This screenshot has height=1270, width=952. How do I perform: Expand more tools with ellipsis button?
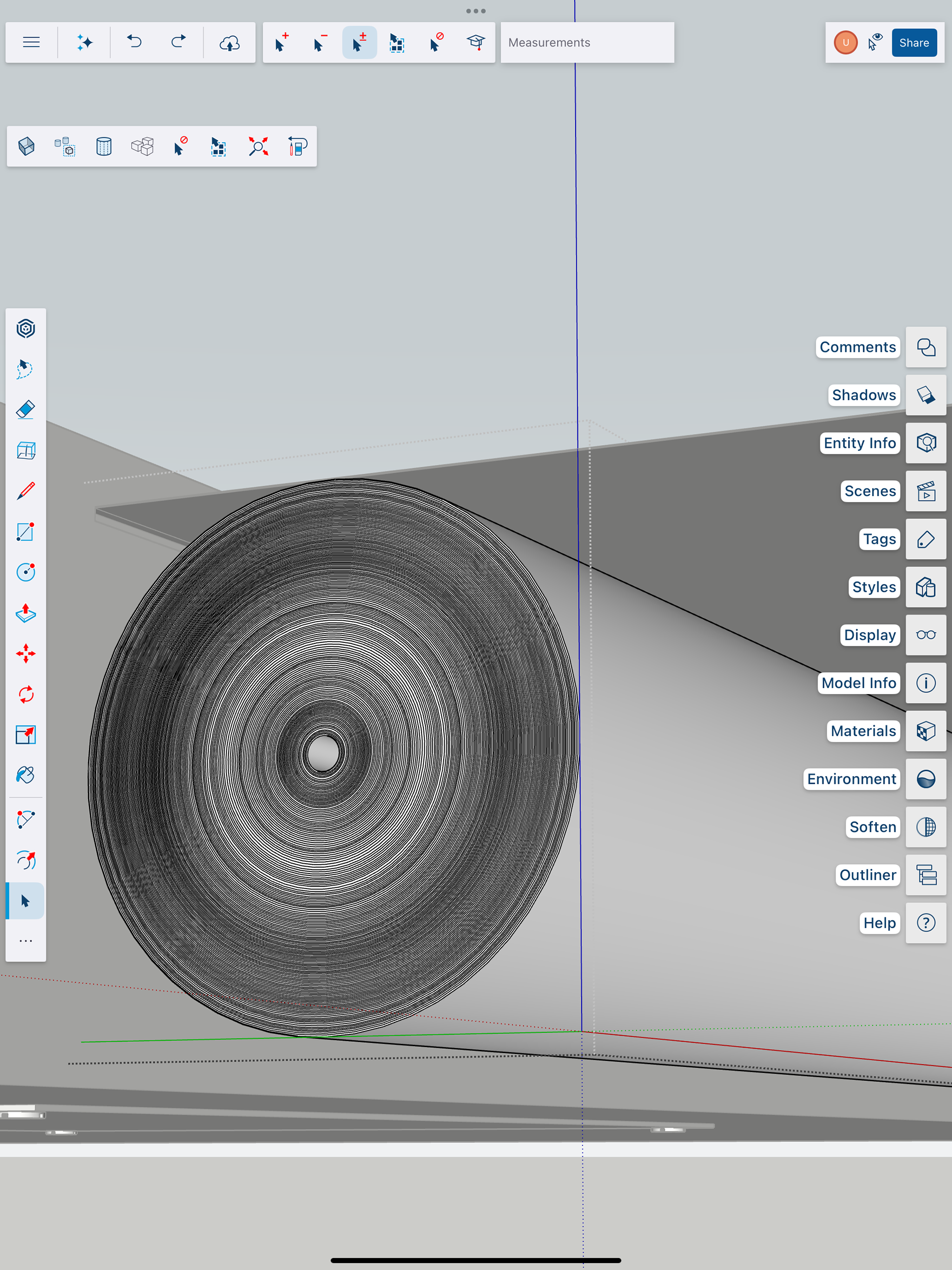coord(25,941)
